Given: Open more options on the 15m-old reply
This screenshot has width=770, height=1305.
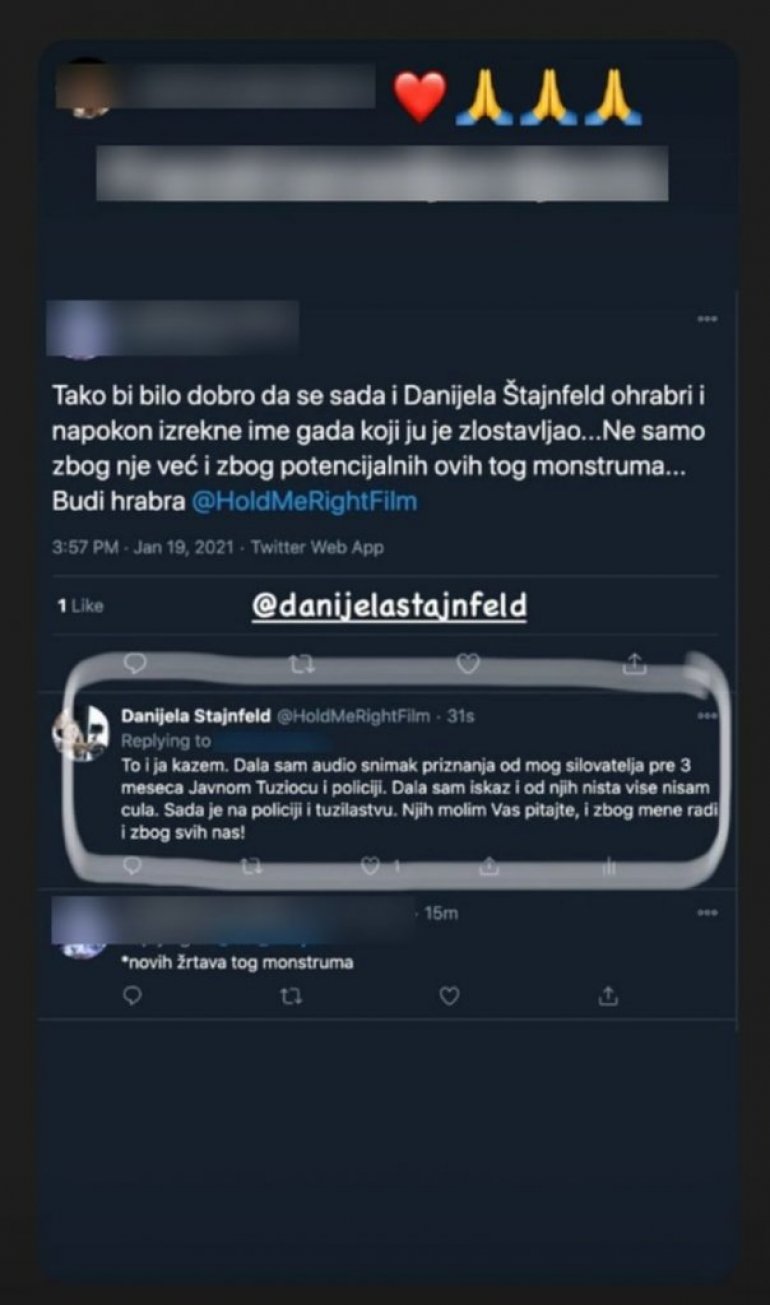Looking at the screenshot, I should point(707,913).
